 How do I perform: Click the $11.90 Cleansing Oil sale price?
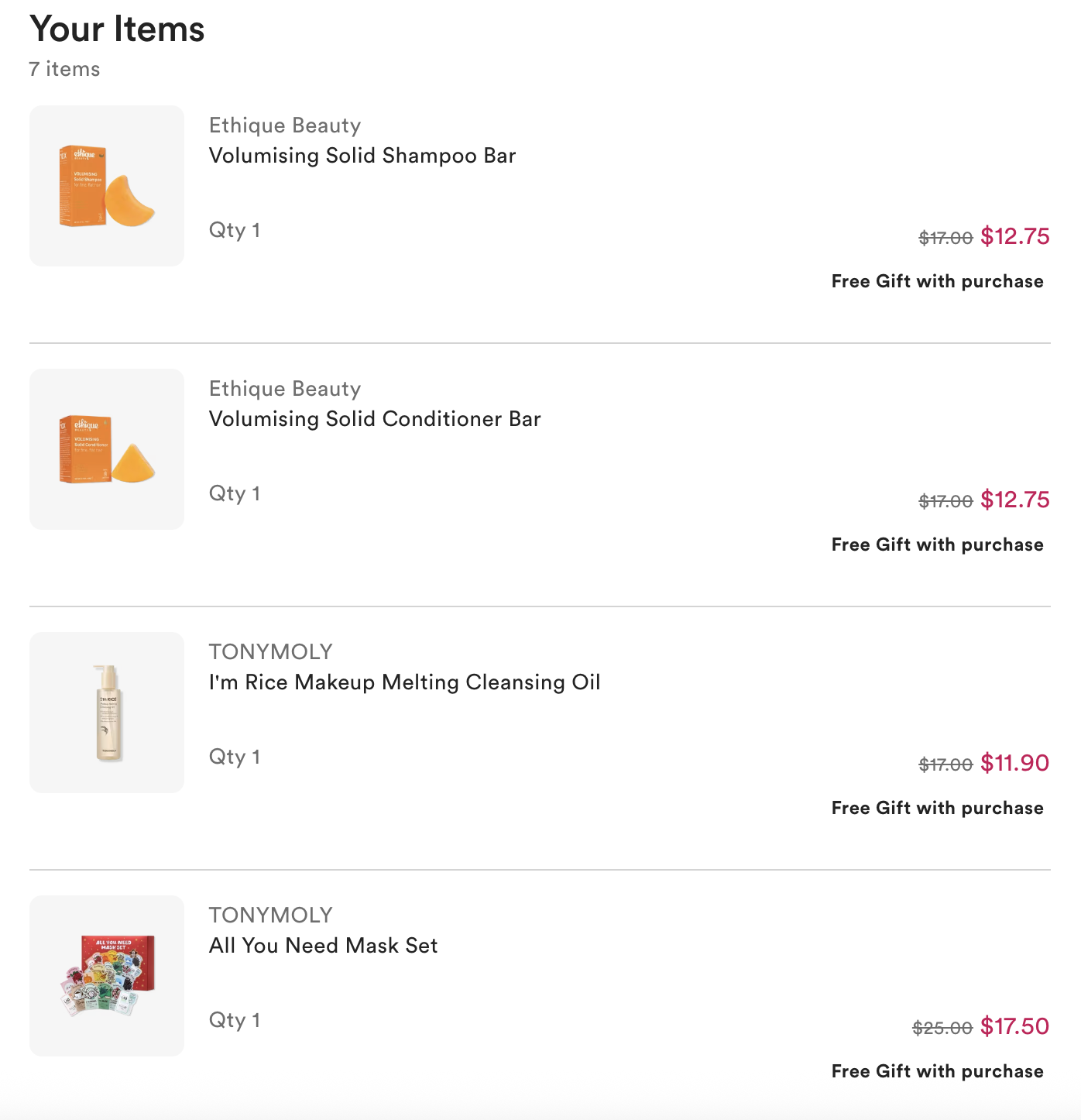coord(1014,763)
